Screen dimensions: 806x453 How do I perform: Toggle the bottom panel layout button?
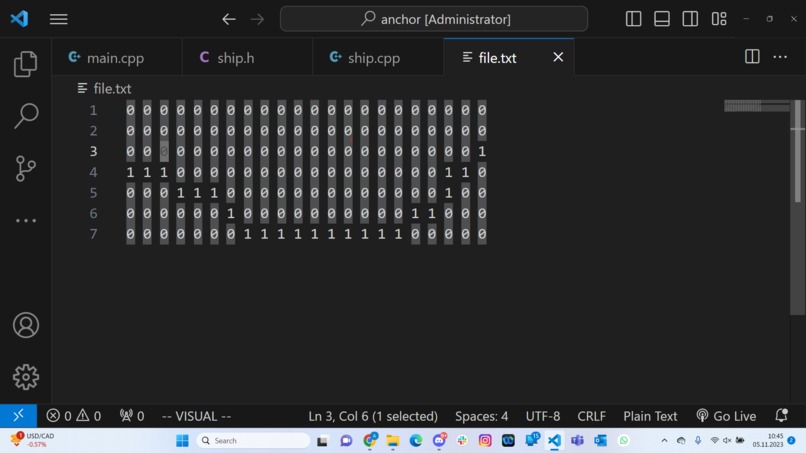pyautogui.click(x=662, y=19)
